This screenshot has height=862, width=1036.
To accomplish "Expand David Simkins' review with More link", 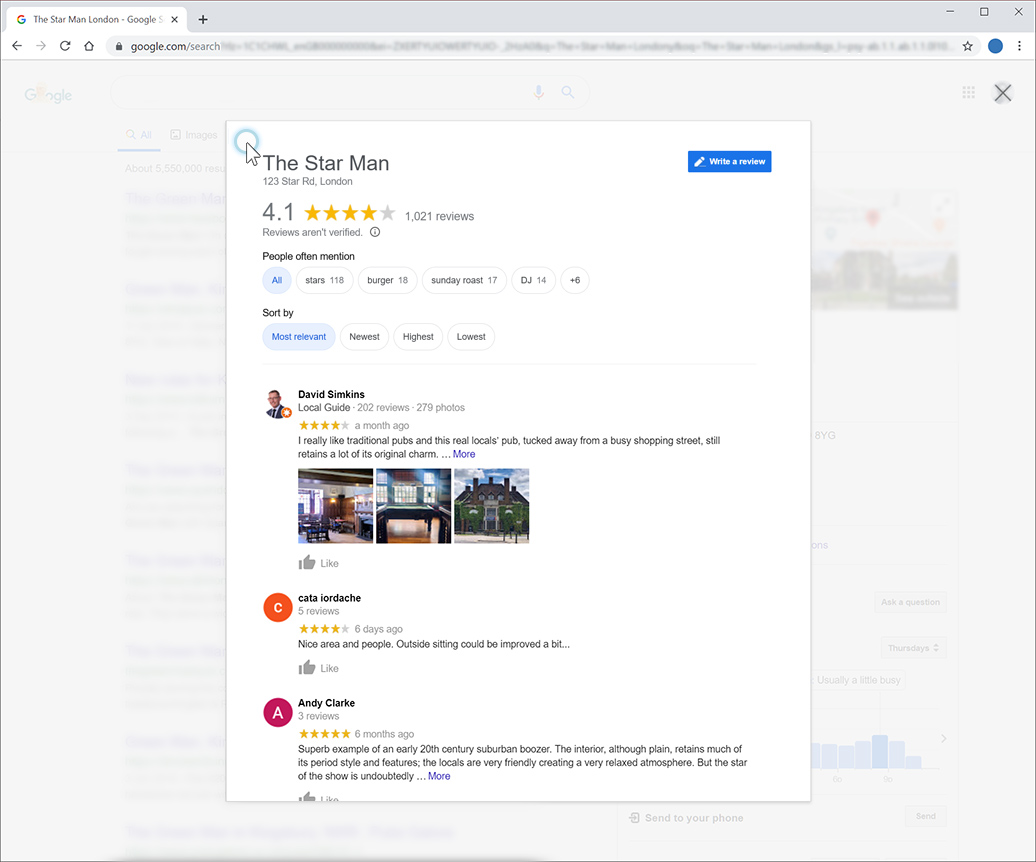I will click(464, 454).
